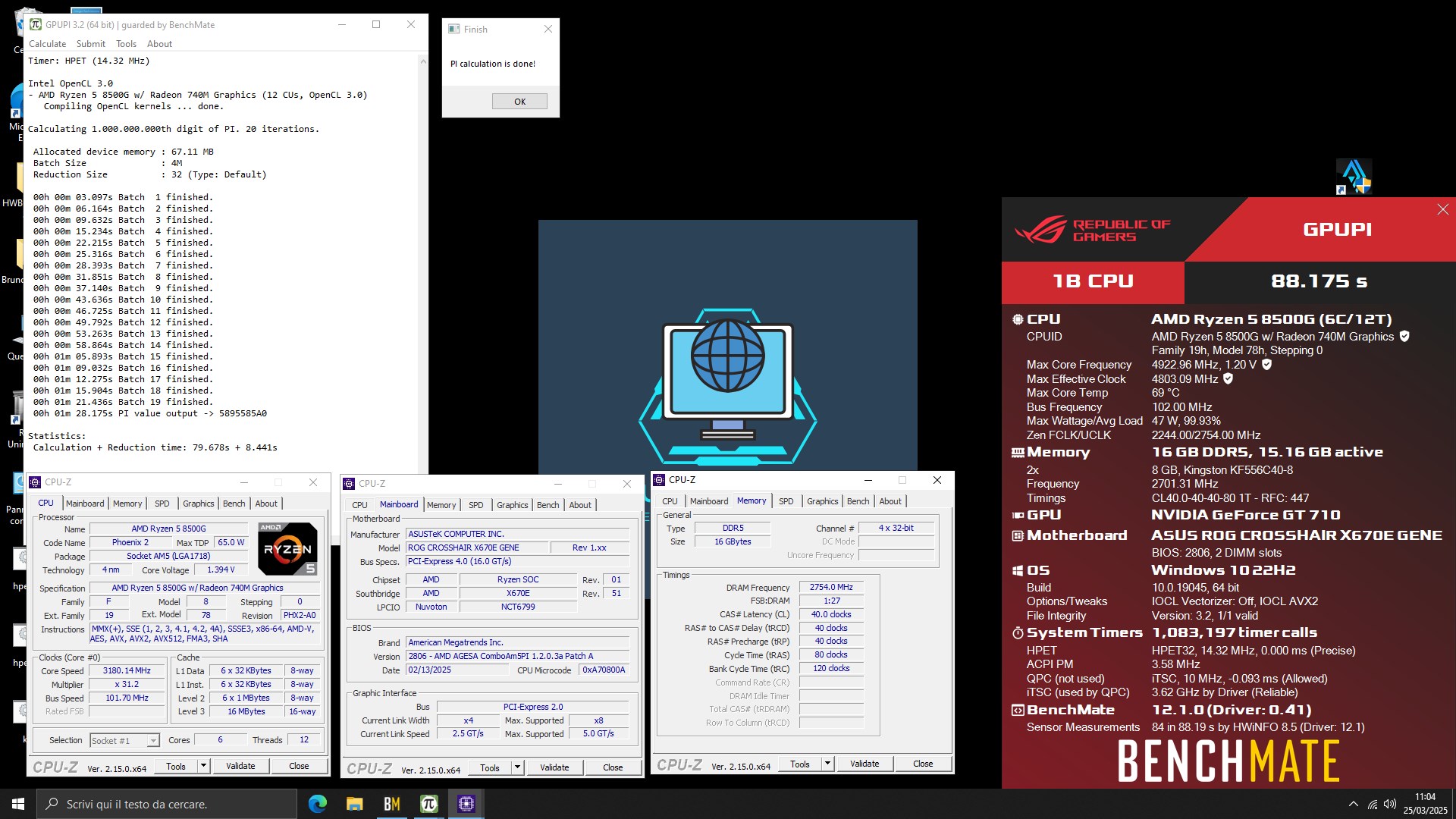
Task: Click OK in the Finish dialog
Action: pyautogui.click(x=519, y=102)
